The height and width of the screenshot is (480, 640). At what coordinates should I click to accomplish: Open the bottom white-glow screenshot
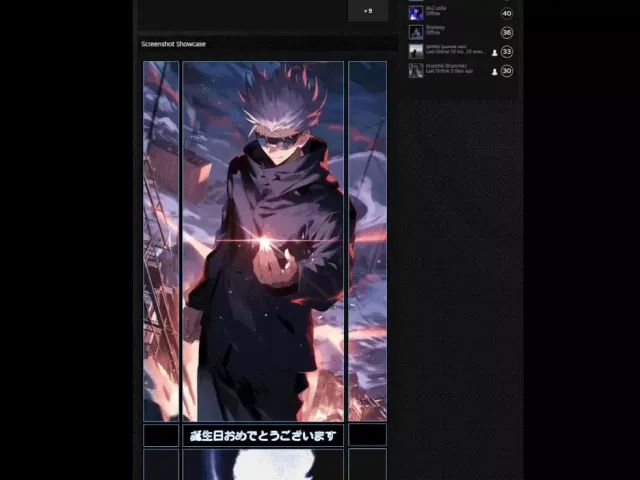[263, 464]
